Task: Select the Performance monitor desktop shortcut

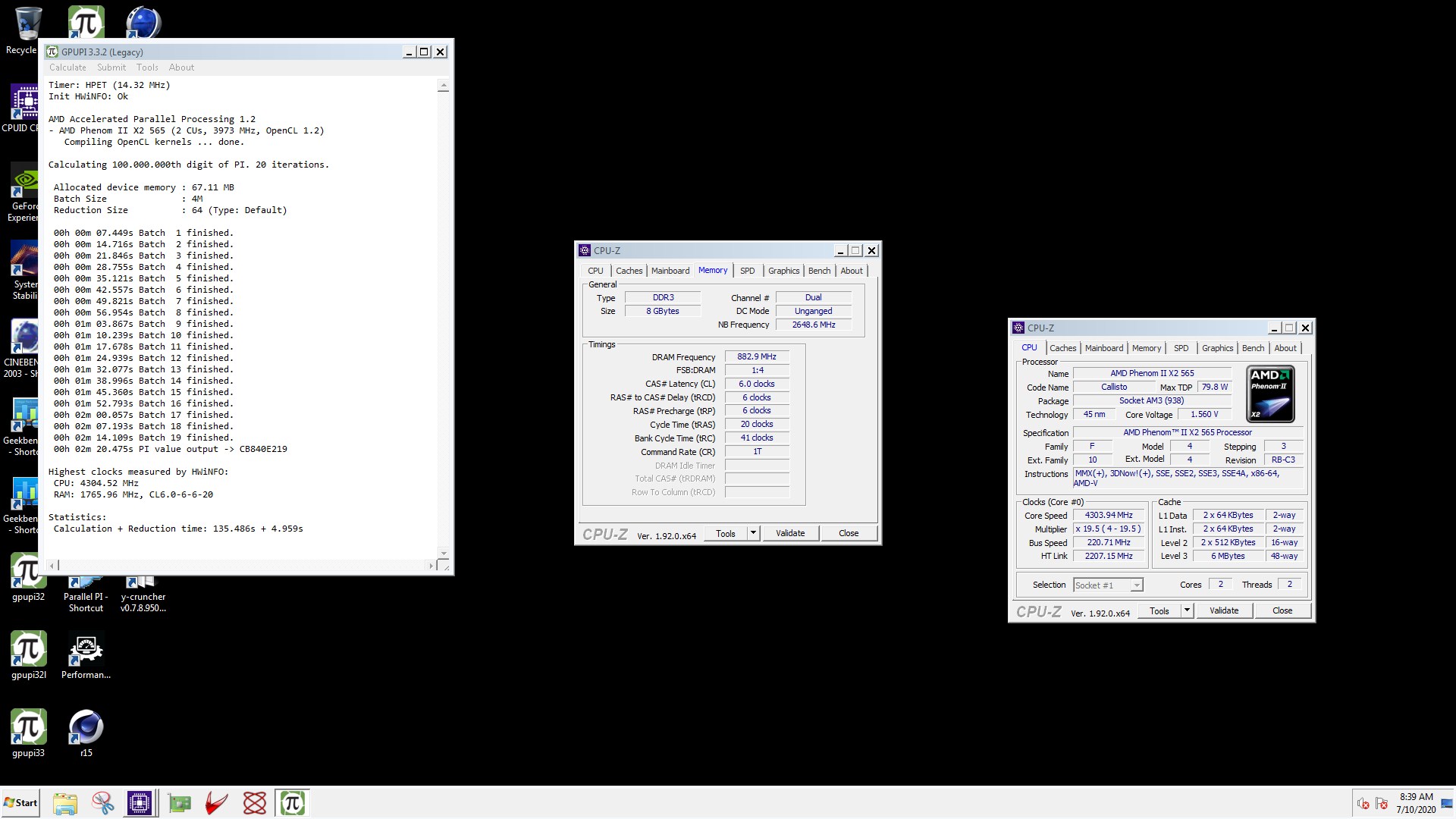Action: pos(86,655)
